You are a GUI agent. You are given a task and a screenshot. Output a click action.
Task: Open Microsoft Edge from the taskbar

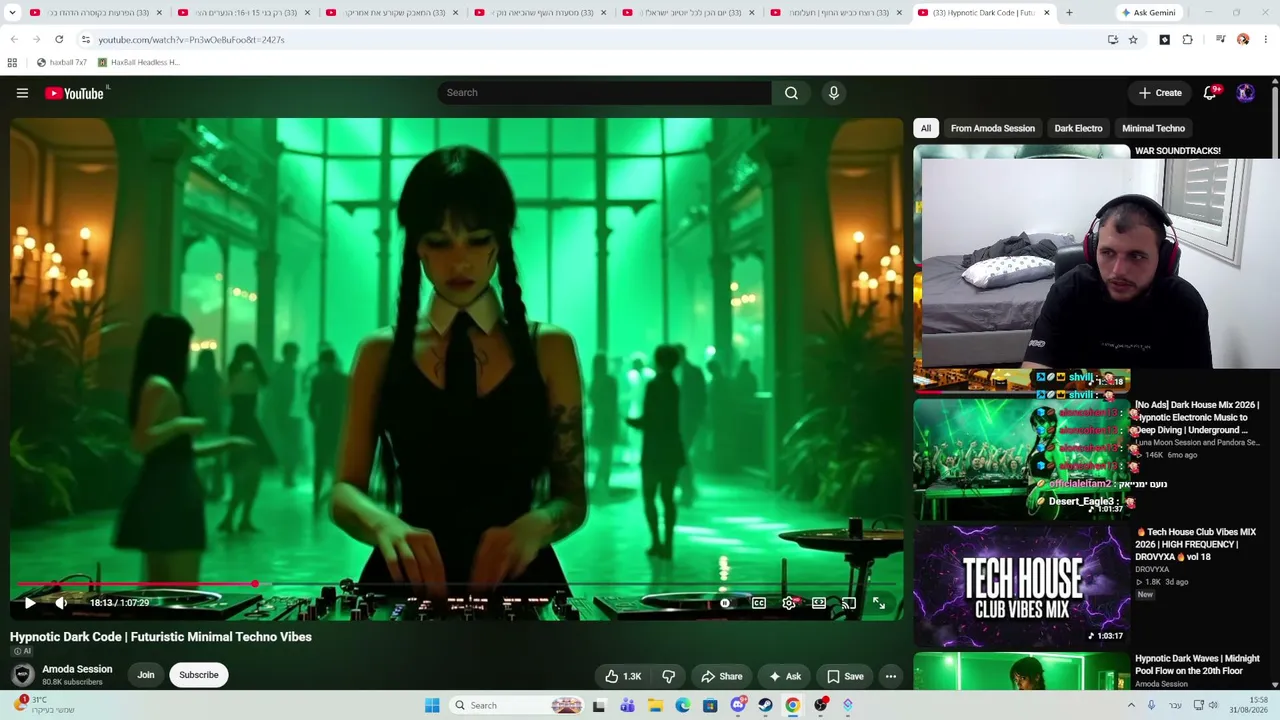683,705
